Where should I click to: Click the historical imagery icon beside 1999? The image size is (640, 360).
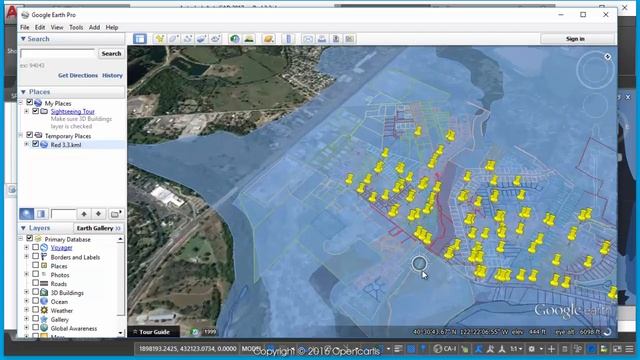pyautogui.click(x=195, y=332)
